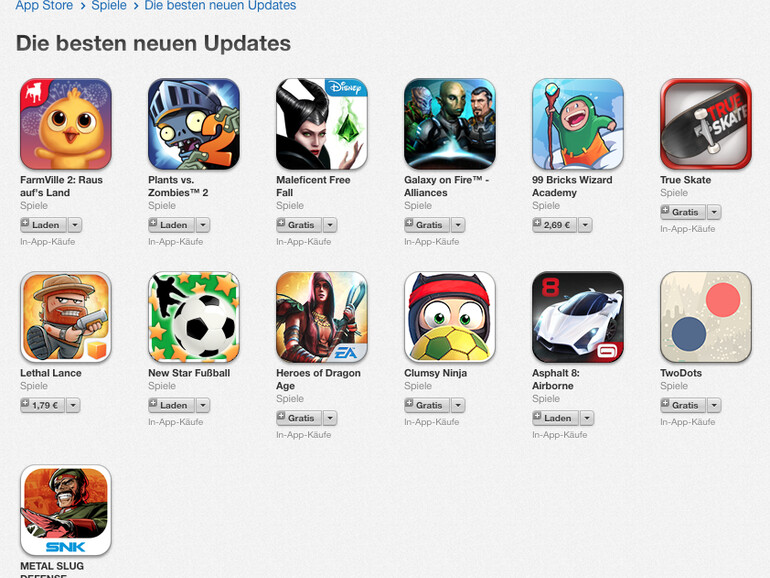Open dropdown arrow beside Lethal Lance 1,79 €
The image size is (770, 578).
click(x=73, y=405)
